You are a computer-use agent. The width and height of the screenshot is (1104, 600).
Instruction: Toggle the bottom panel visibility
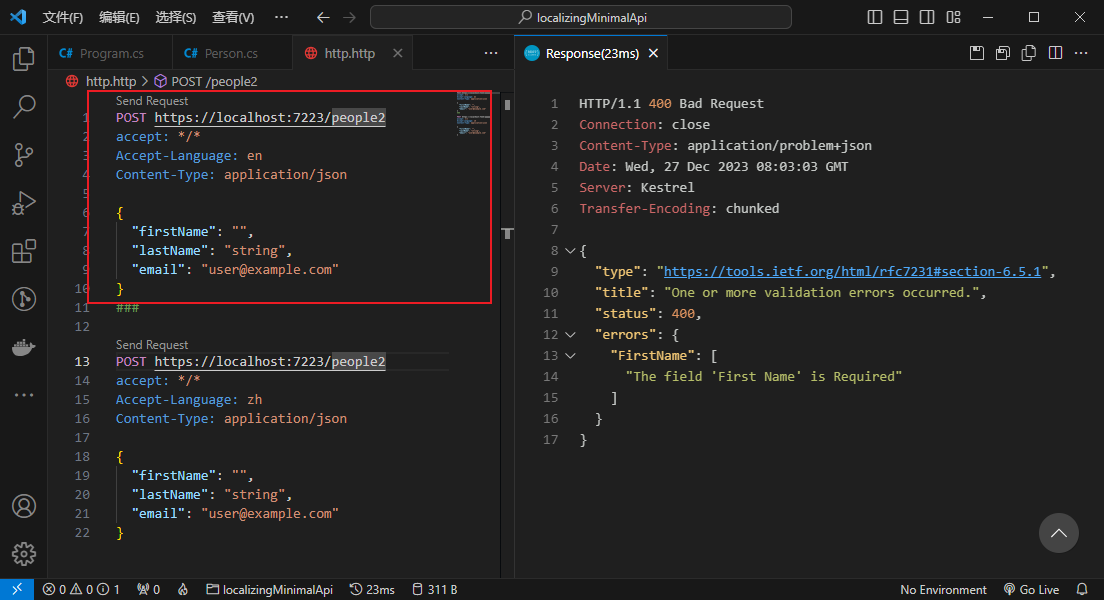901,17
